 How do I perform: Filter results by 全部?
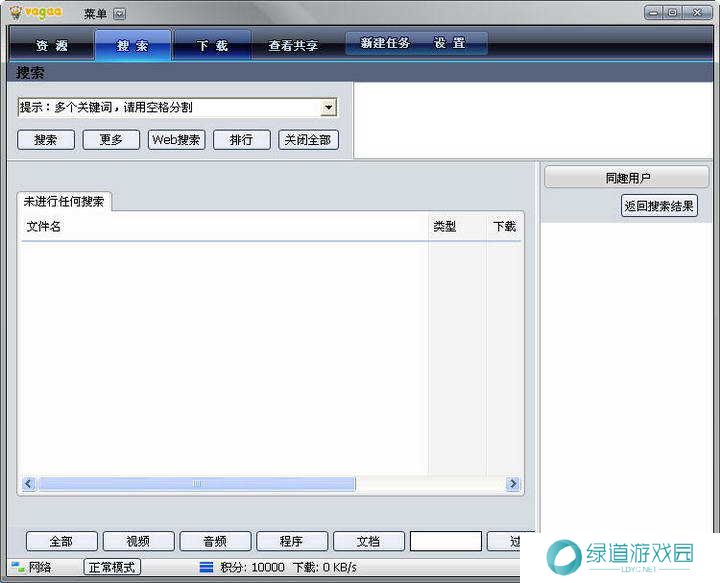click(x=62, y=541)
